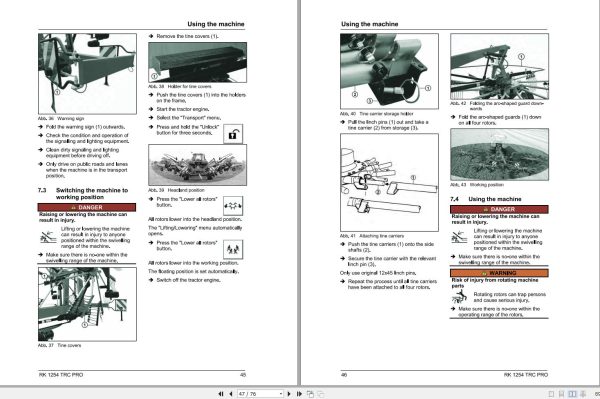Click the swivelling range hazard pictogram on page 45
The height and width of the screenshot is (399, 600).
pos(48,237)
